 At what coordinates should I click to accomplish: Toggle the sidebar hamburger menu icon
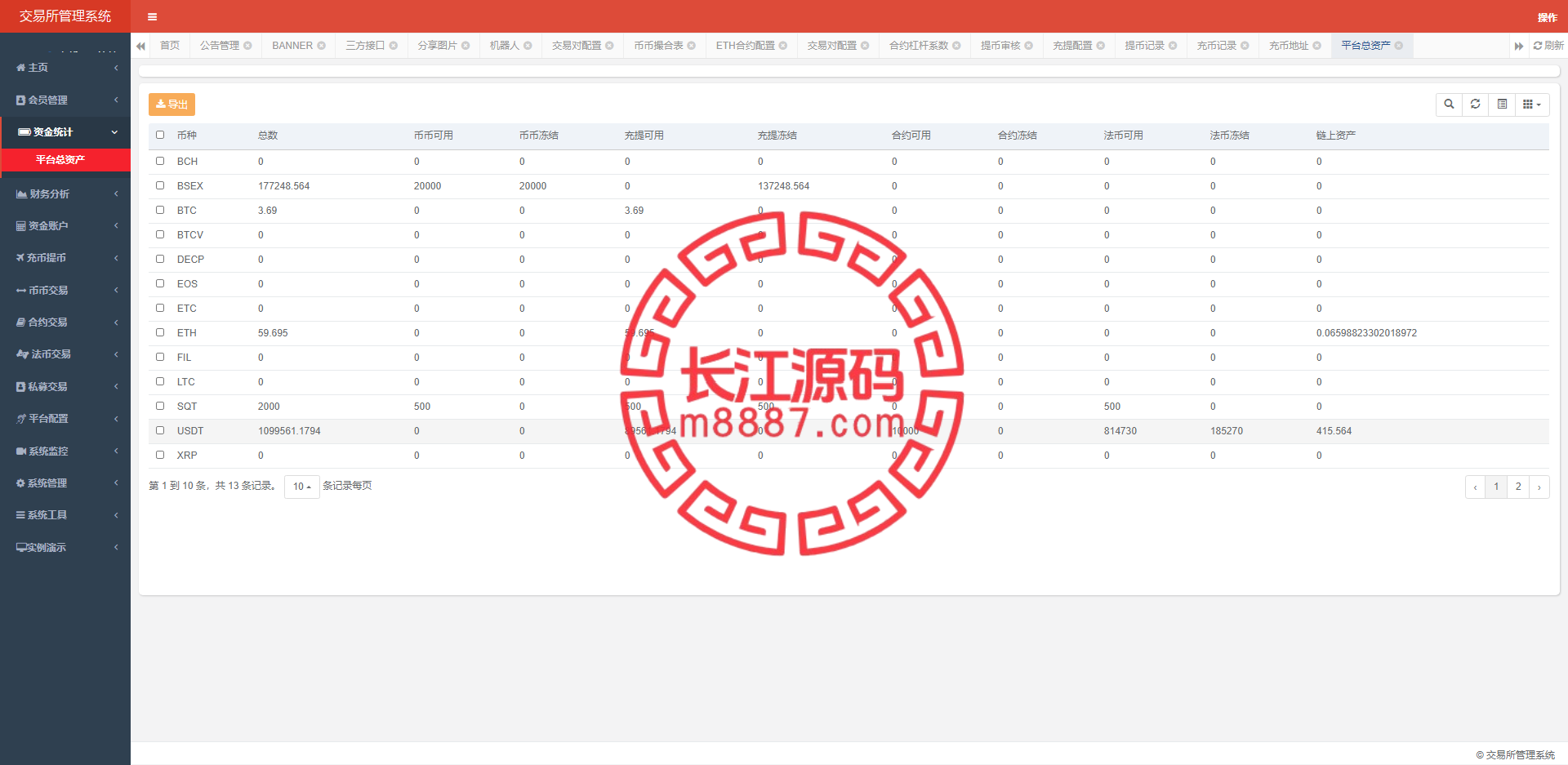[152, 16]
